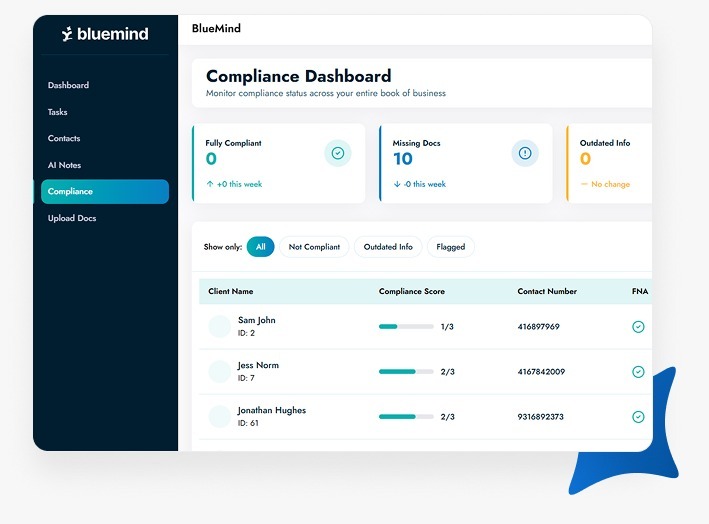
Task: Click the 2/3 score for Jonathan Hughes
Action: (448, 416)
